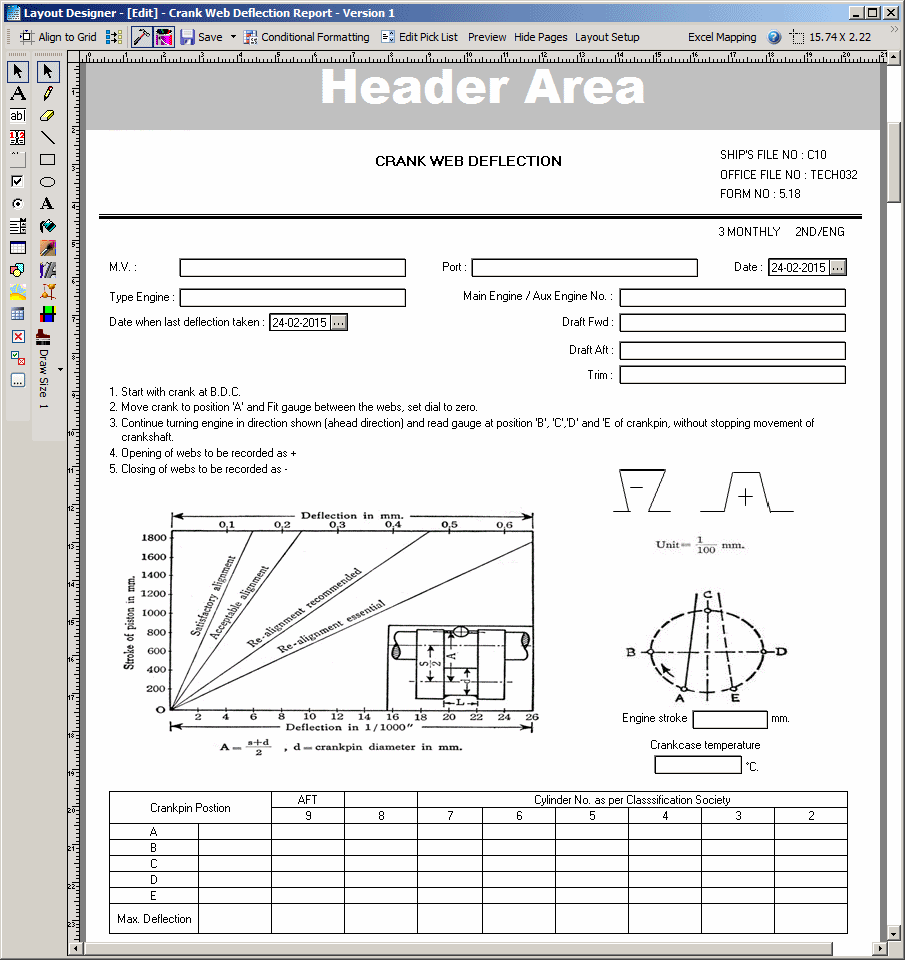This screenshot has height=960, width=905.
Task: Pick the frame/group box tool
Action: click(18, 160)
